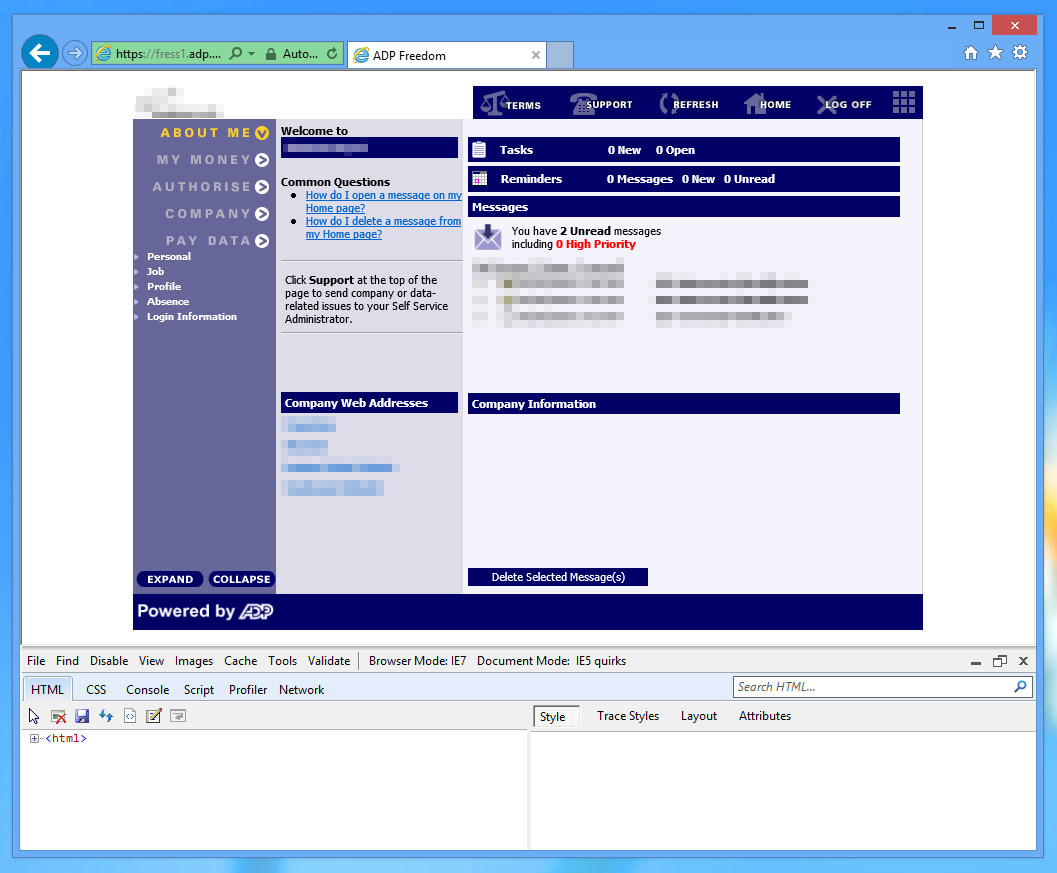Image resolution: width=1057 pixels, height=873 pixels.
Task: Select the element-picker arrow in developer toolbar
Action: 33,716
